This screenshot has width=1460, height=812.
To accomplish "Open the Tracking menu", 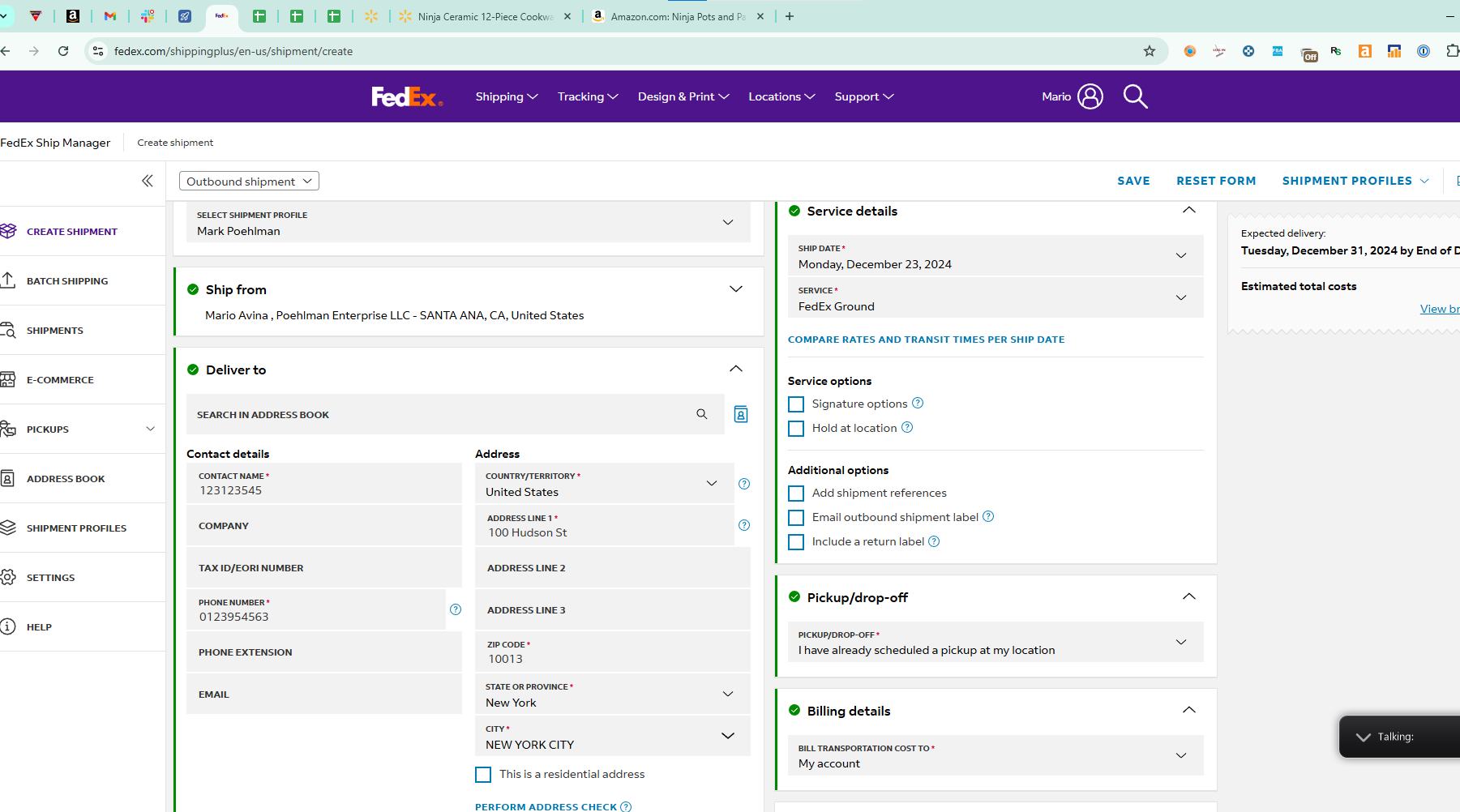I will pos(588,96).
